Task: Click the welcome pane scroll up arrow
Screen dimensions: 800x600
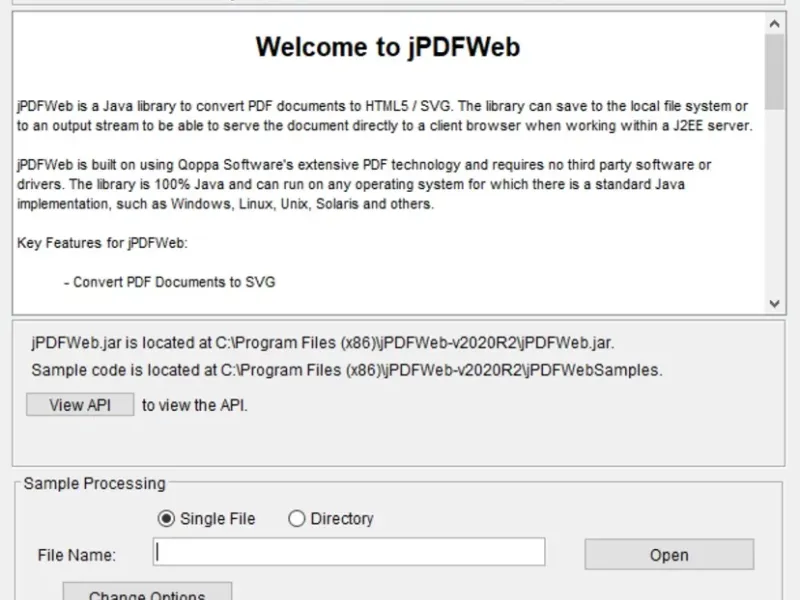Action: point(774,23)
